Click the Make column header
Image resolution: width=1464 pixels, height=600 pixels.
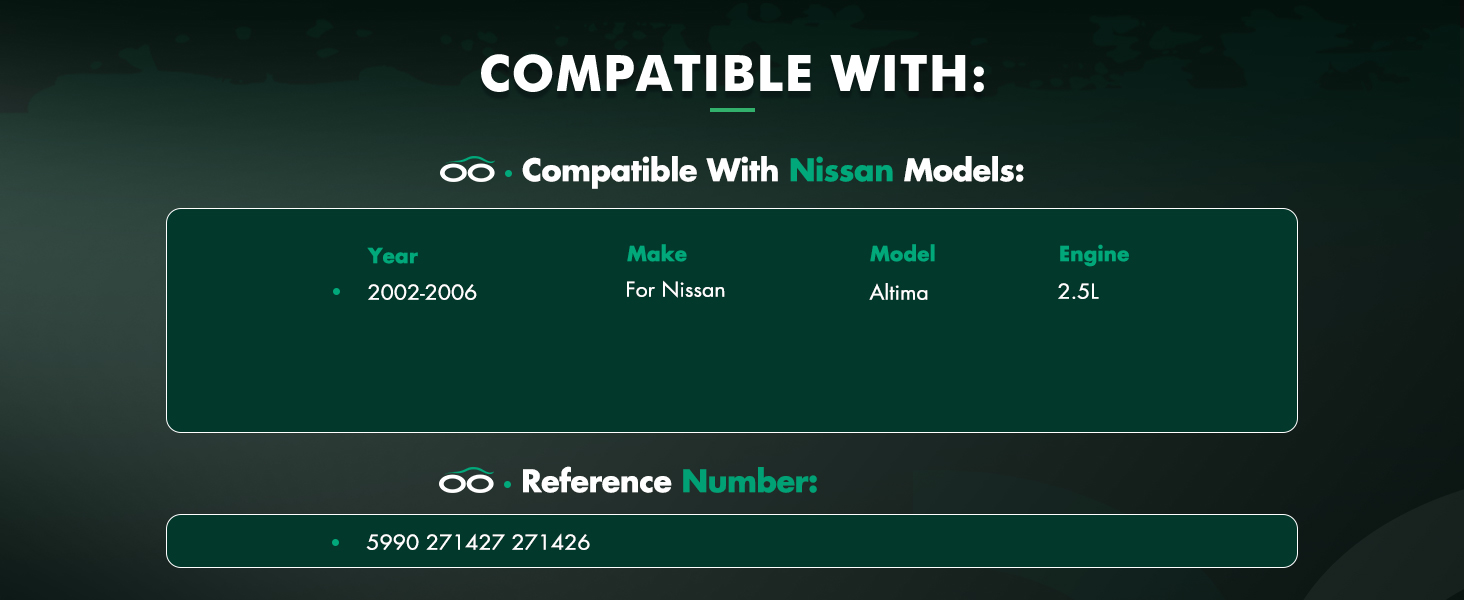656,254
